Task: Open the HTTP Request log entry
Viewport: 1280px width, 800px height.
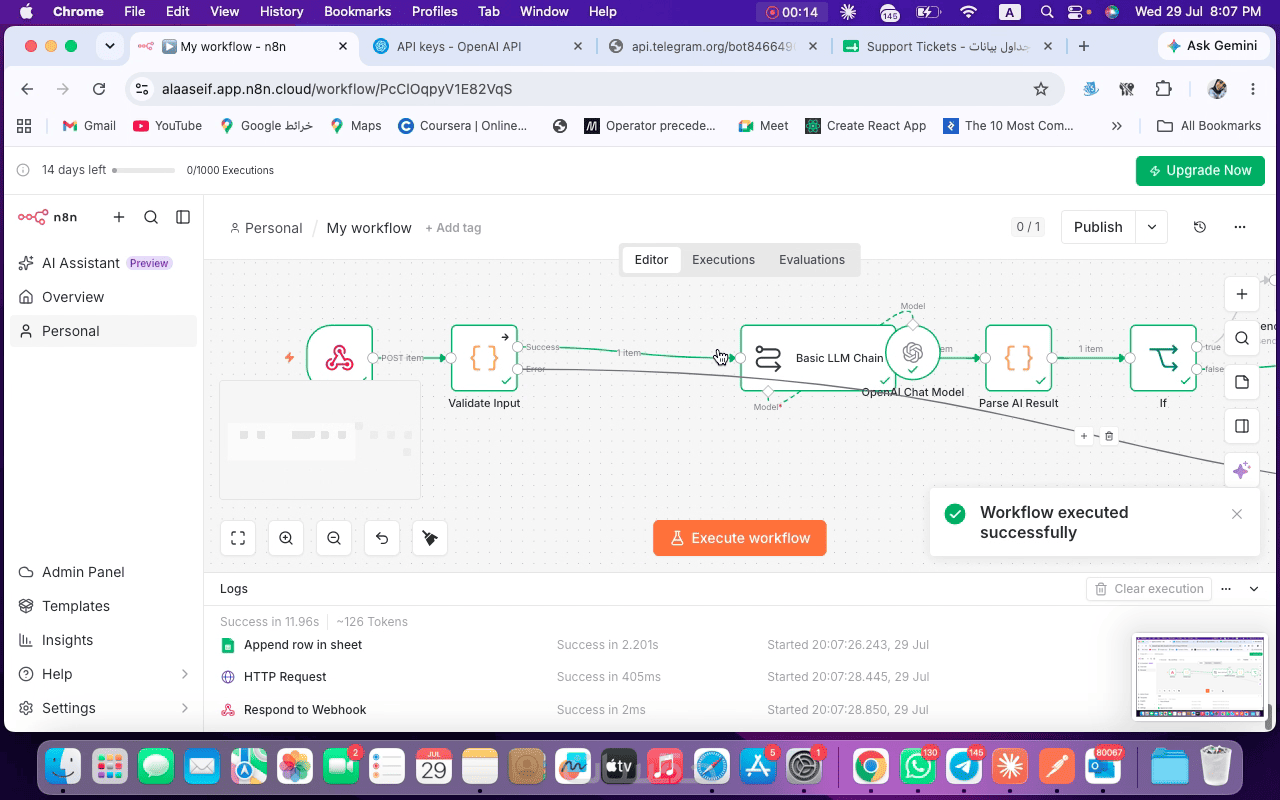Action: 285,677
